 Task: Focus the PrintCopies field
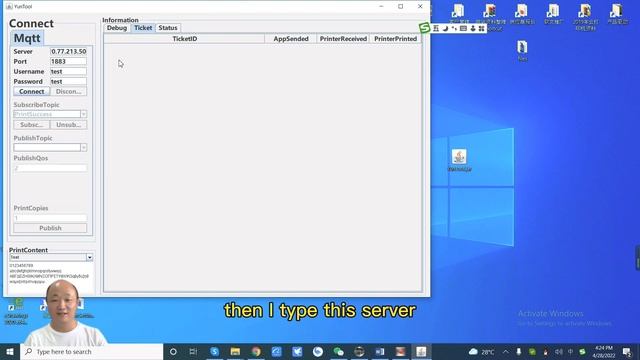pyautogui.click(x=50, y=218)
